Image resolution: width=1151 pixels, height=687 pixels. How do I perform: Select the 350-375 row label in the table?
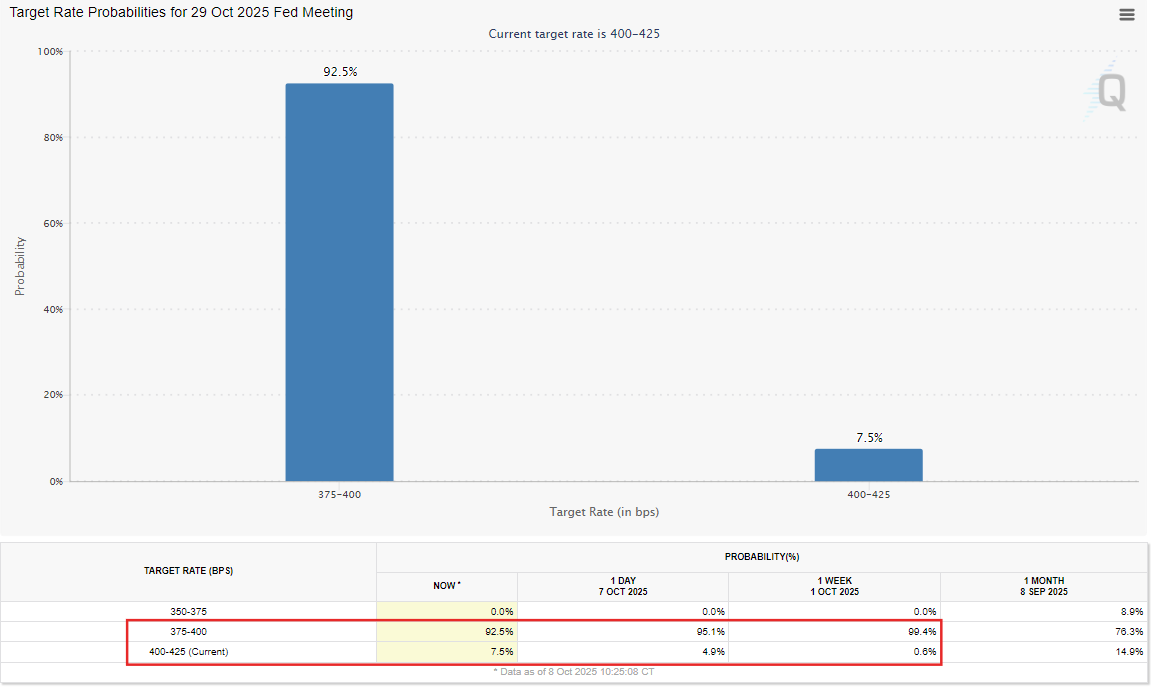pyautogui.click(x=189, y=611)
